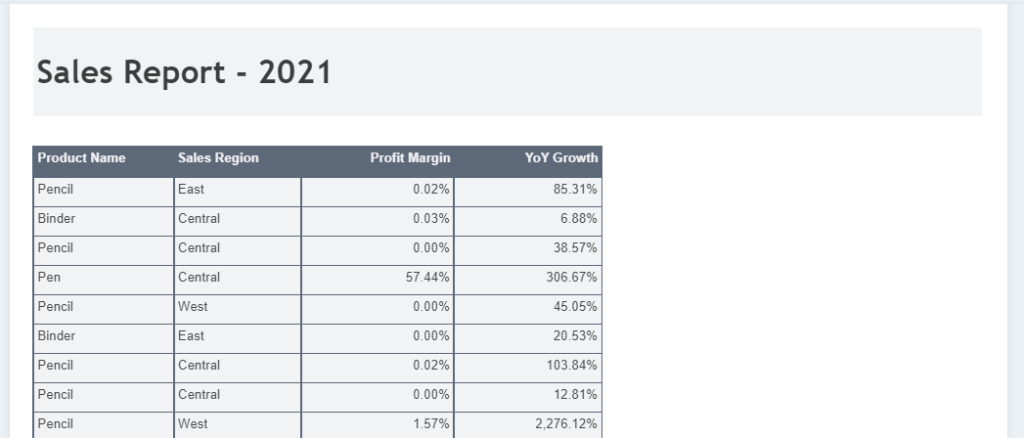Select the 45.05% growth cell
The image size is (1024, 438).
pyautogui.click(x=575, y=306)
